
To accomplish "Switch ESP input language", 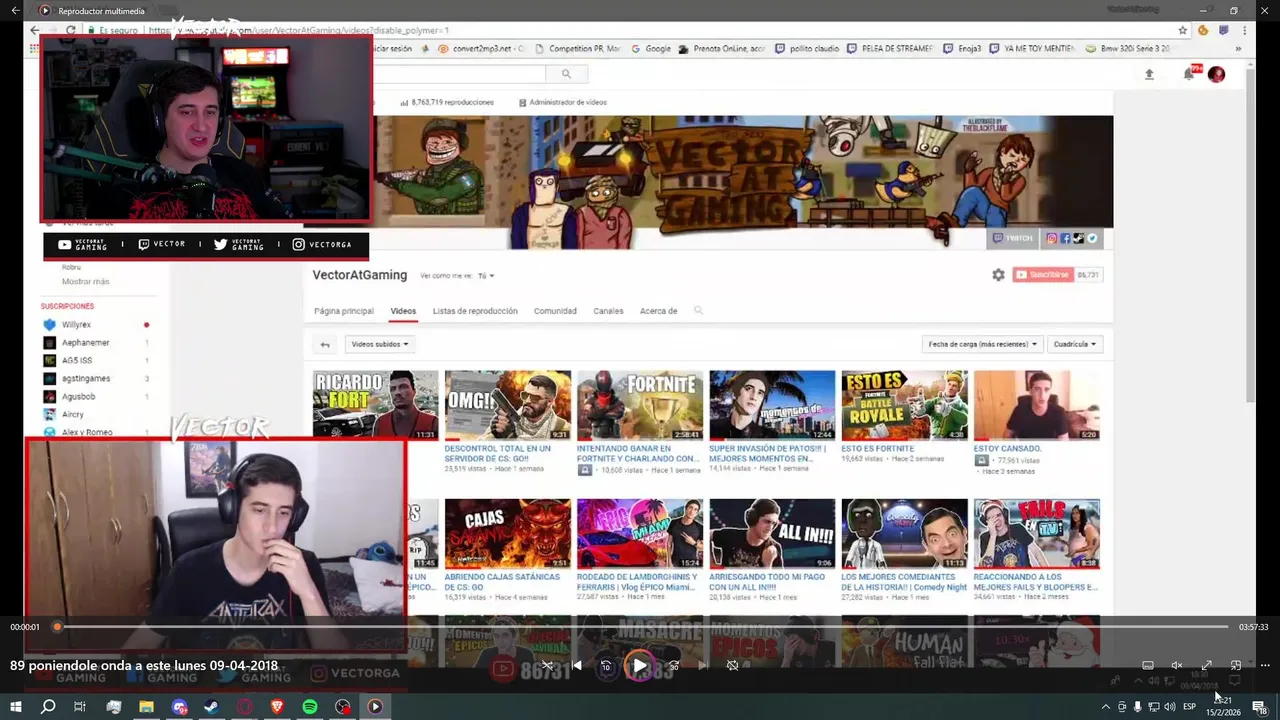I will [x=1190, y=707].
